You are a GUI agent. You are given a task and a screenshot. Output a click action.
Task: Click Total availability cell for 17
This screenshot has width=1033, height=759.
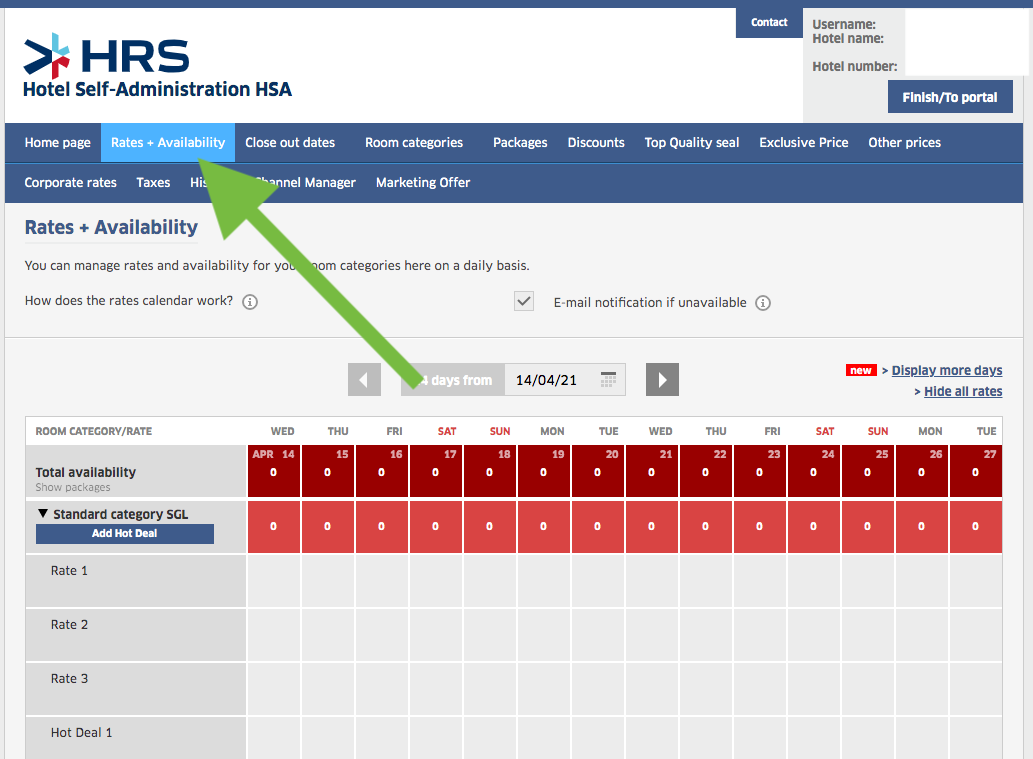click(x=435, y=471)
